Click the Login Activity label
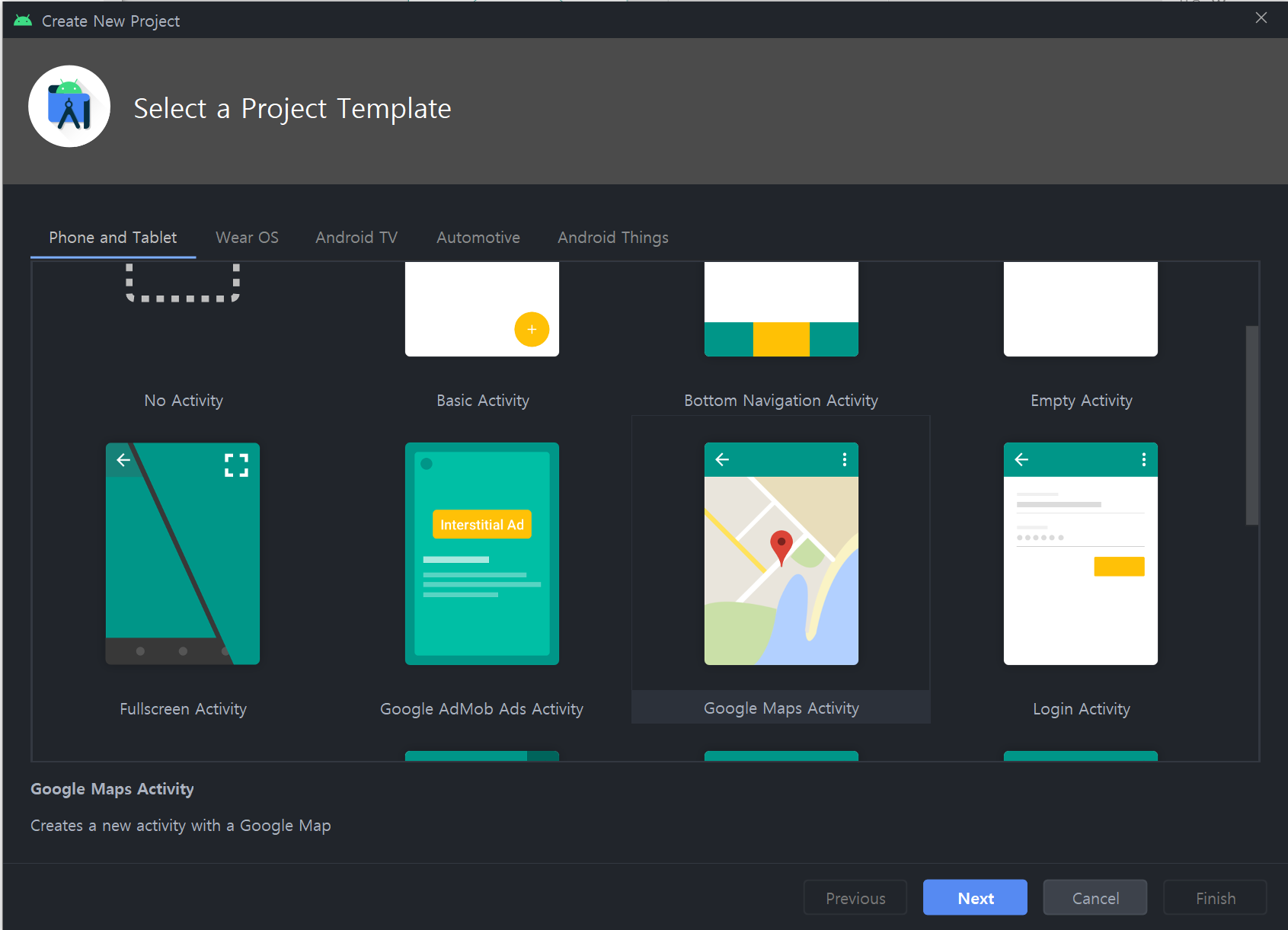This screenshot has width=1288, height=930. point(1082,709)
